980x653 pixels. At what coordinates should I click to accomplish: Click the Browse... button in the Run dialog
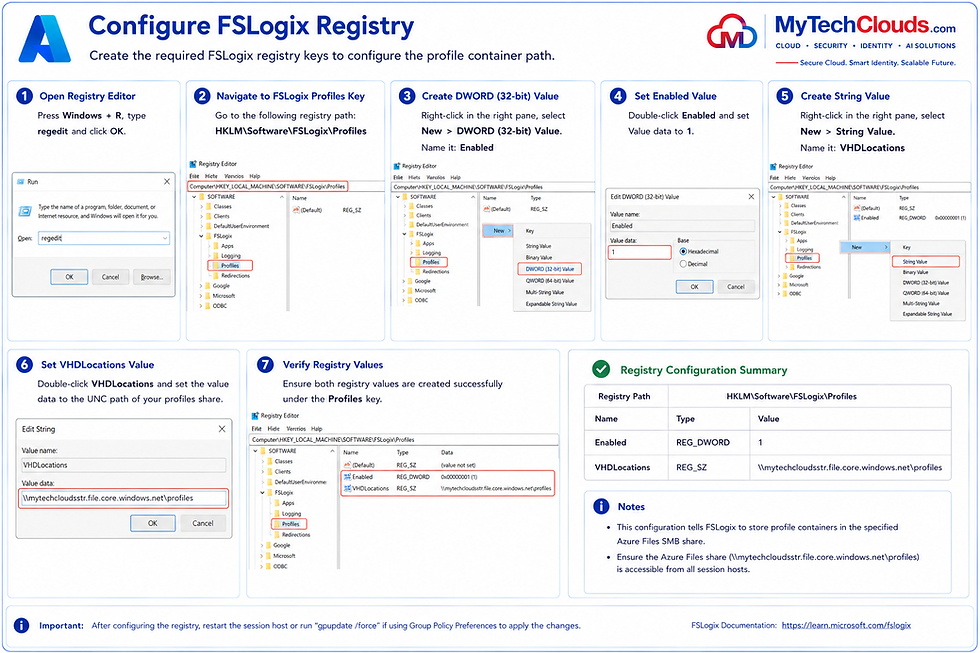click(x=151, y=277)
